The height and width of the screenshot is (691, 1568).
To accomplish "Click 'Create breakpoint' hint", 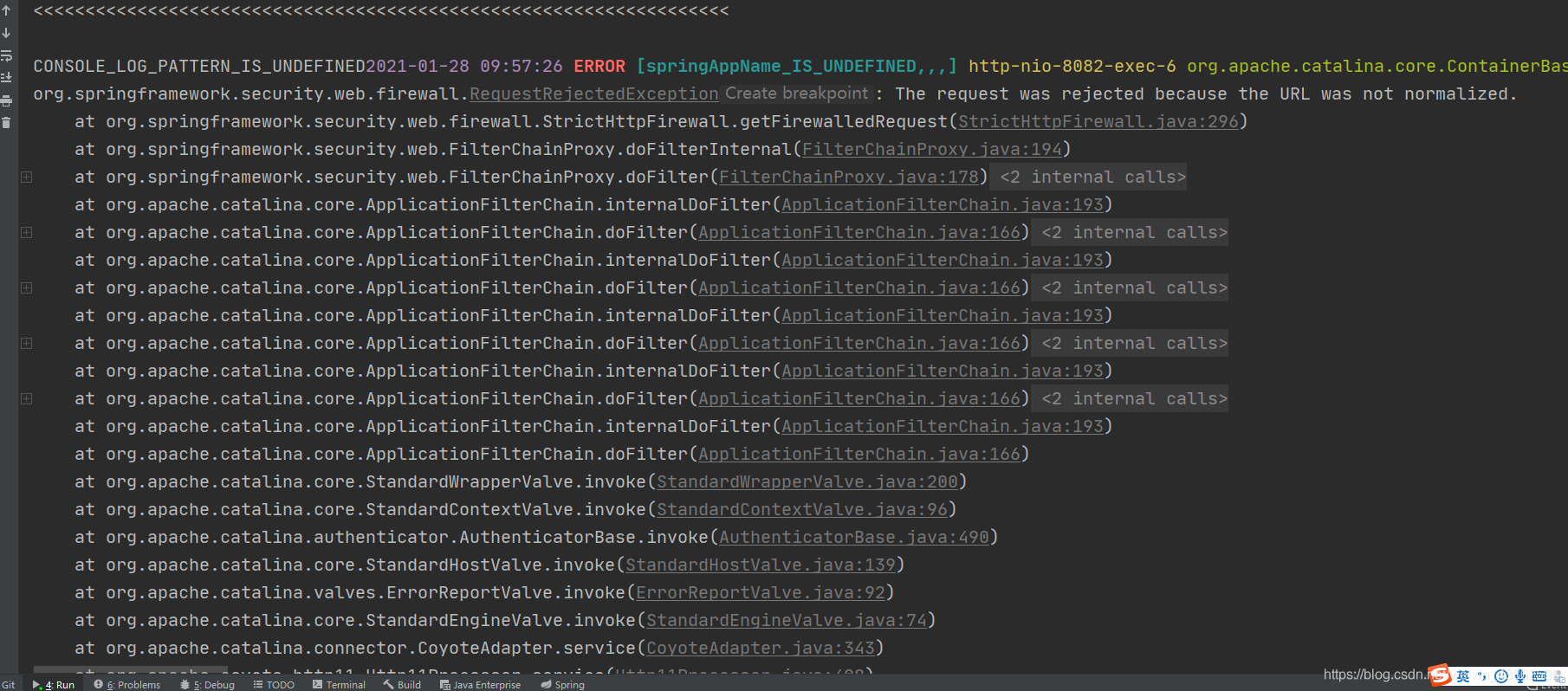I will coord(796,93).
